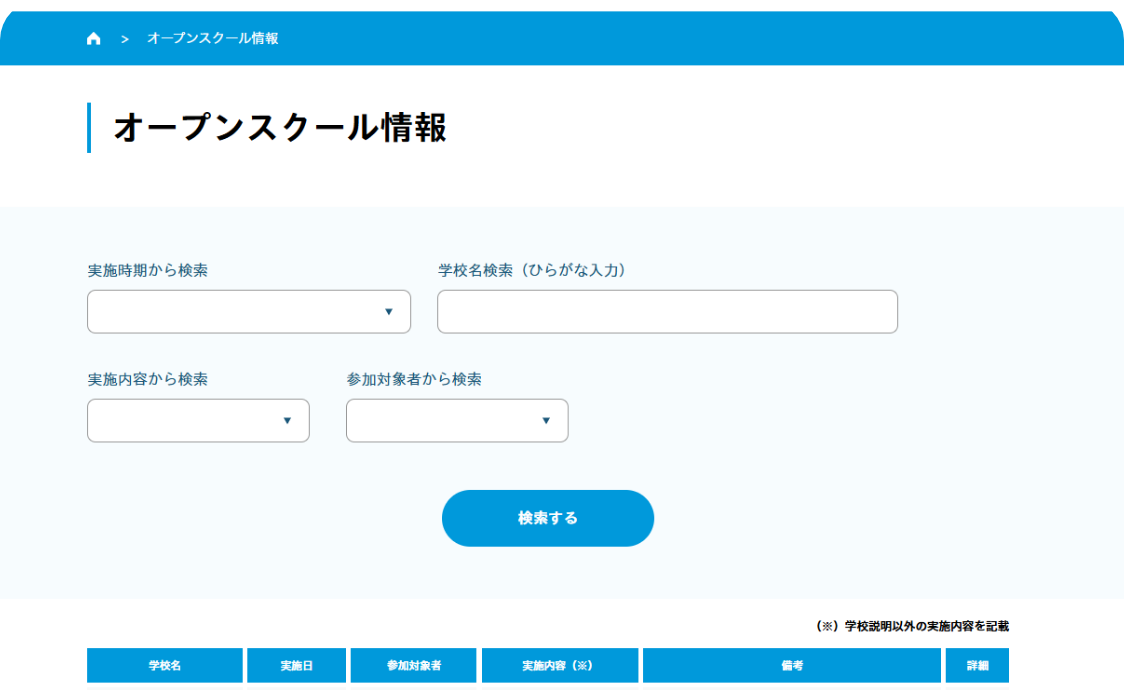Image resolution: width=1124 pixels, height=690 pixels.
Task: Open the 参加対象者から検索 select box
Action: tap(456, 420)
